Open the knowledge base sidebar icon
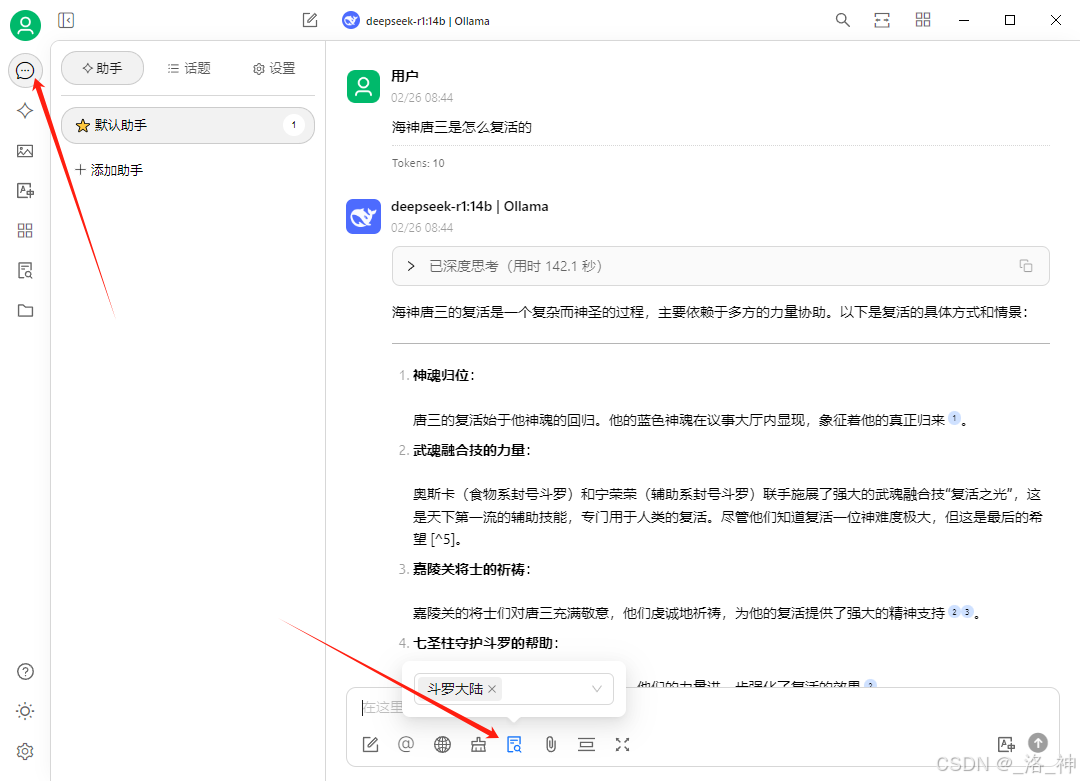 point(25,270)
